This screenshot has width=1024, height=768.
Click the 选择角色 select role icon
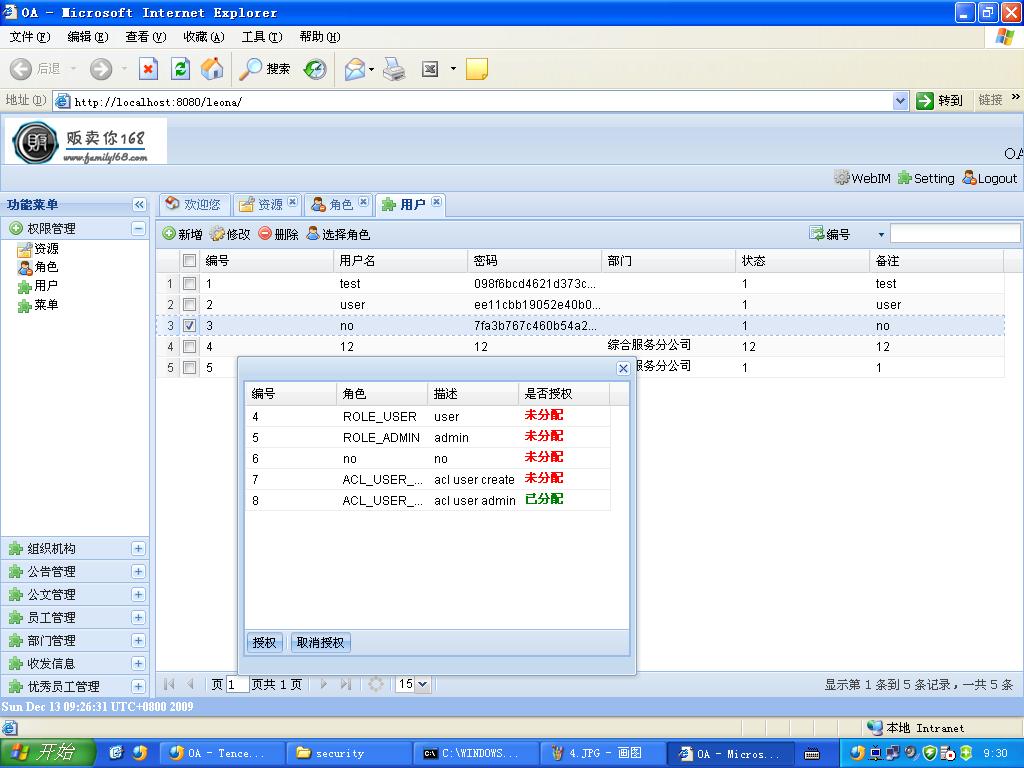pyautogui.click(x=313, y=234)
